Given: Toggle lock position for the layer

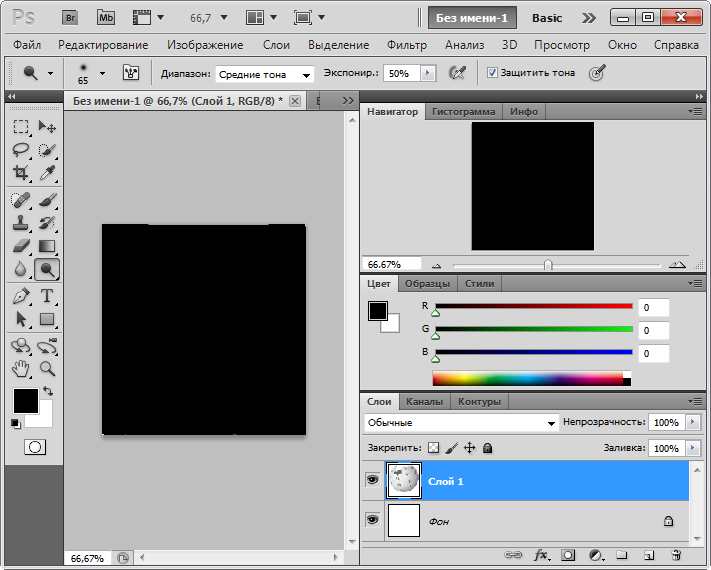Looking at the screenshot, I should (x=470, y=448).
